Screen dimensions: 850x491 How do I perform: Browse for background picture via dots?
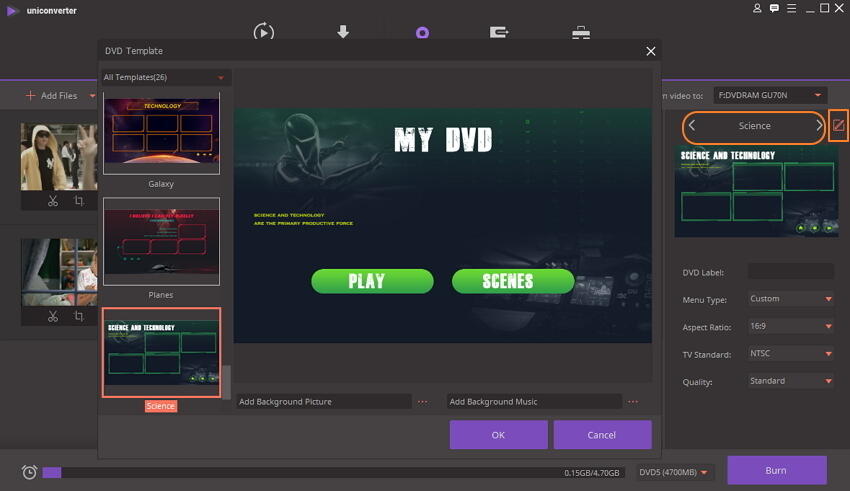[422, 402]
